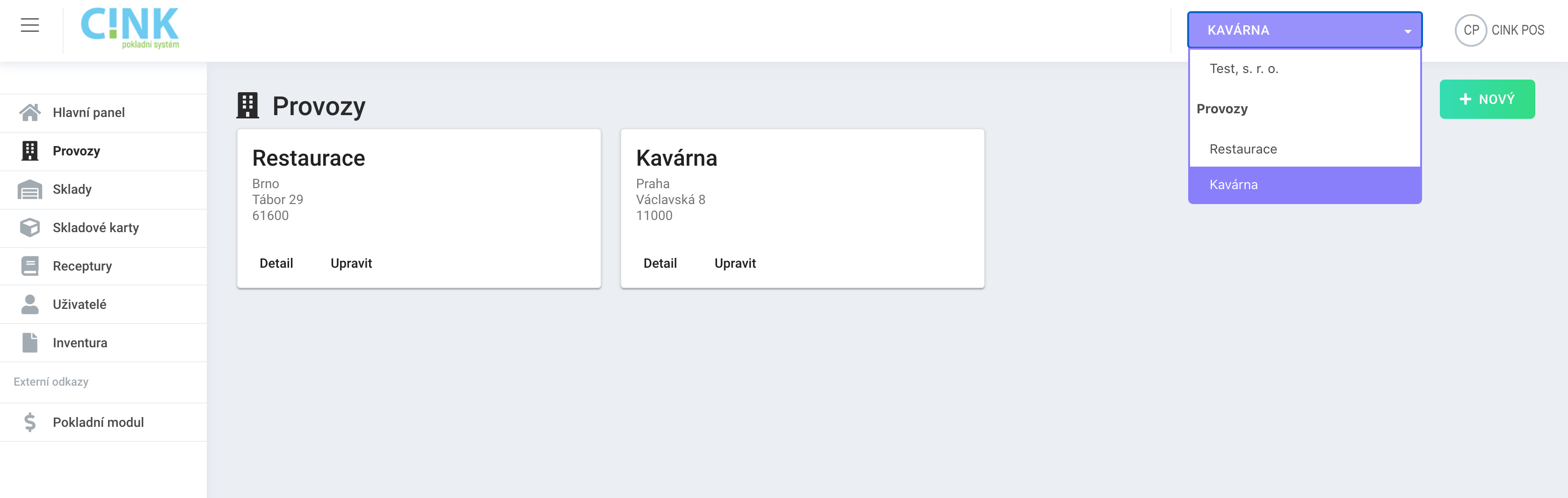Click the Skladové karty box icon

coord(30,227)
